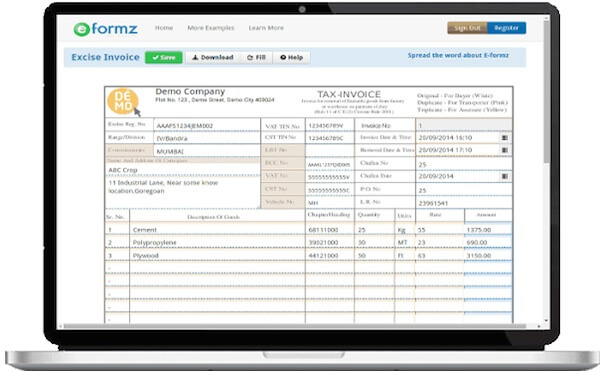Open the Learn More menu item
The image size is (600, 371).
tap(266, 28)
